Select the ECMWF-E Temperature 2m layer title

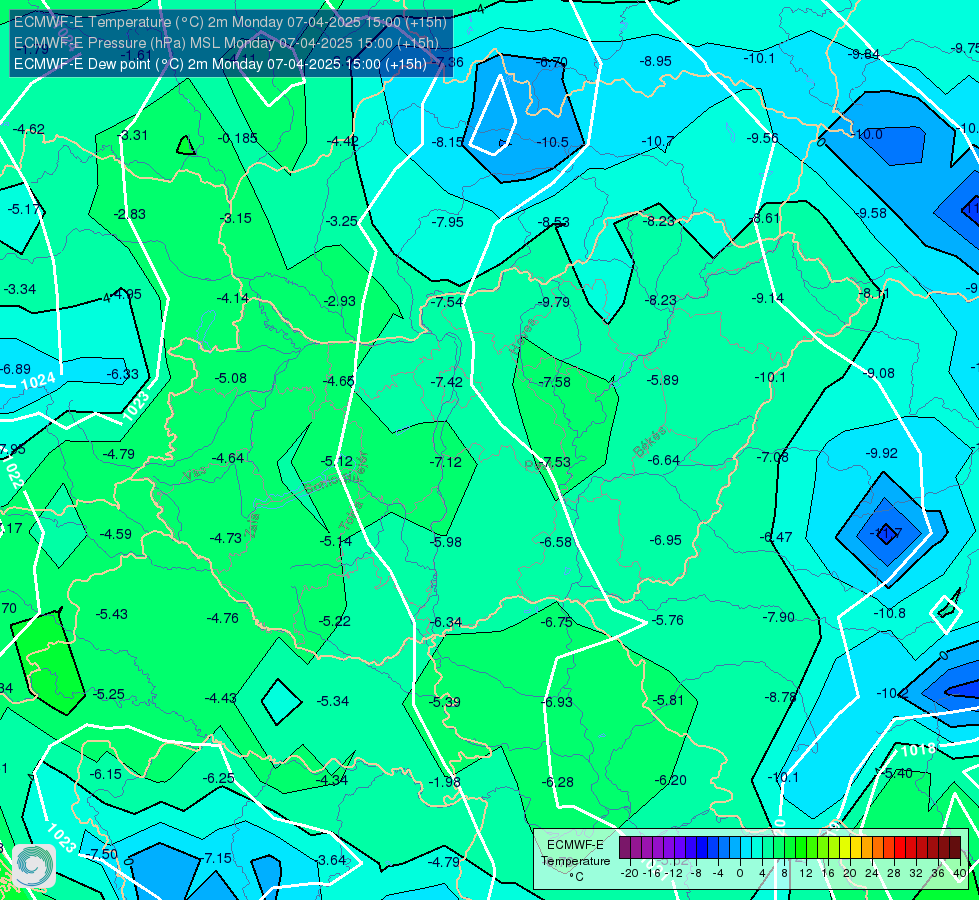click(230, 22)
